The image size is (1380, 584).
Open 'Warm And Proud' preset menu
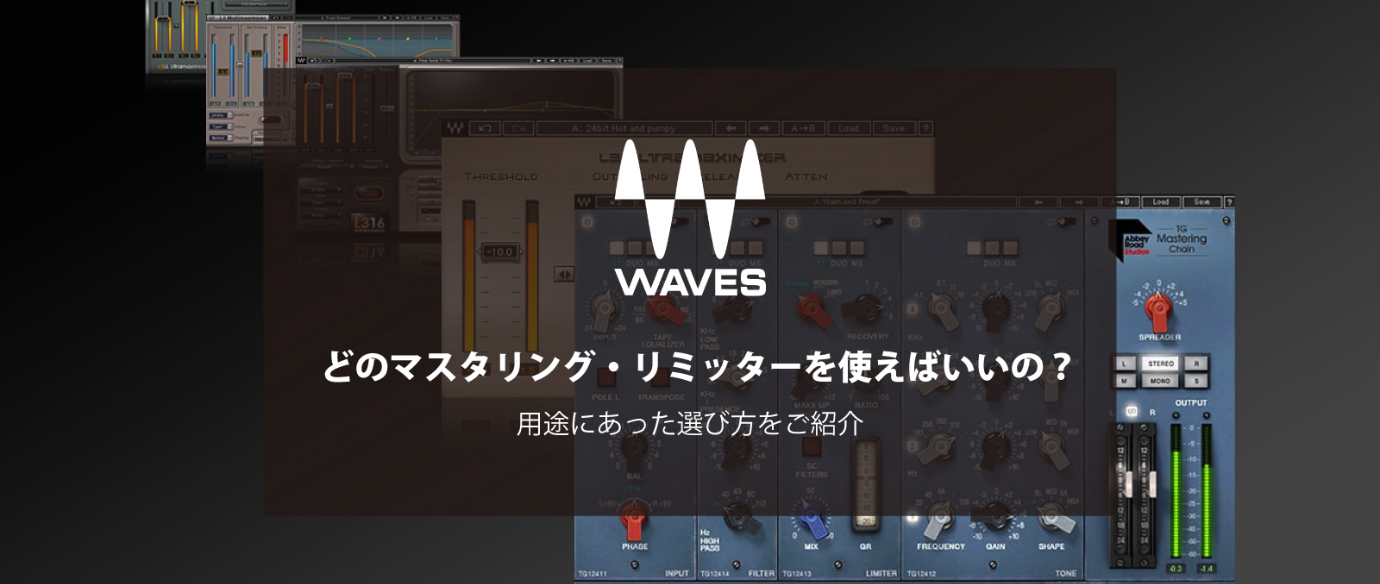click(x=832, y=201)
